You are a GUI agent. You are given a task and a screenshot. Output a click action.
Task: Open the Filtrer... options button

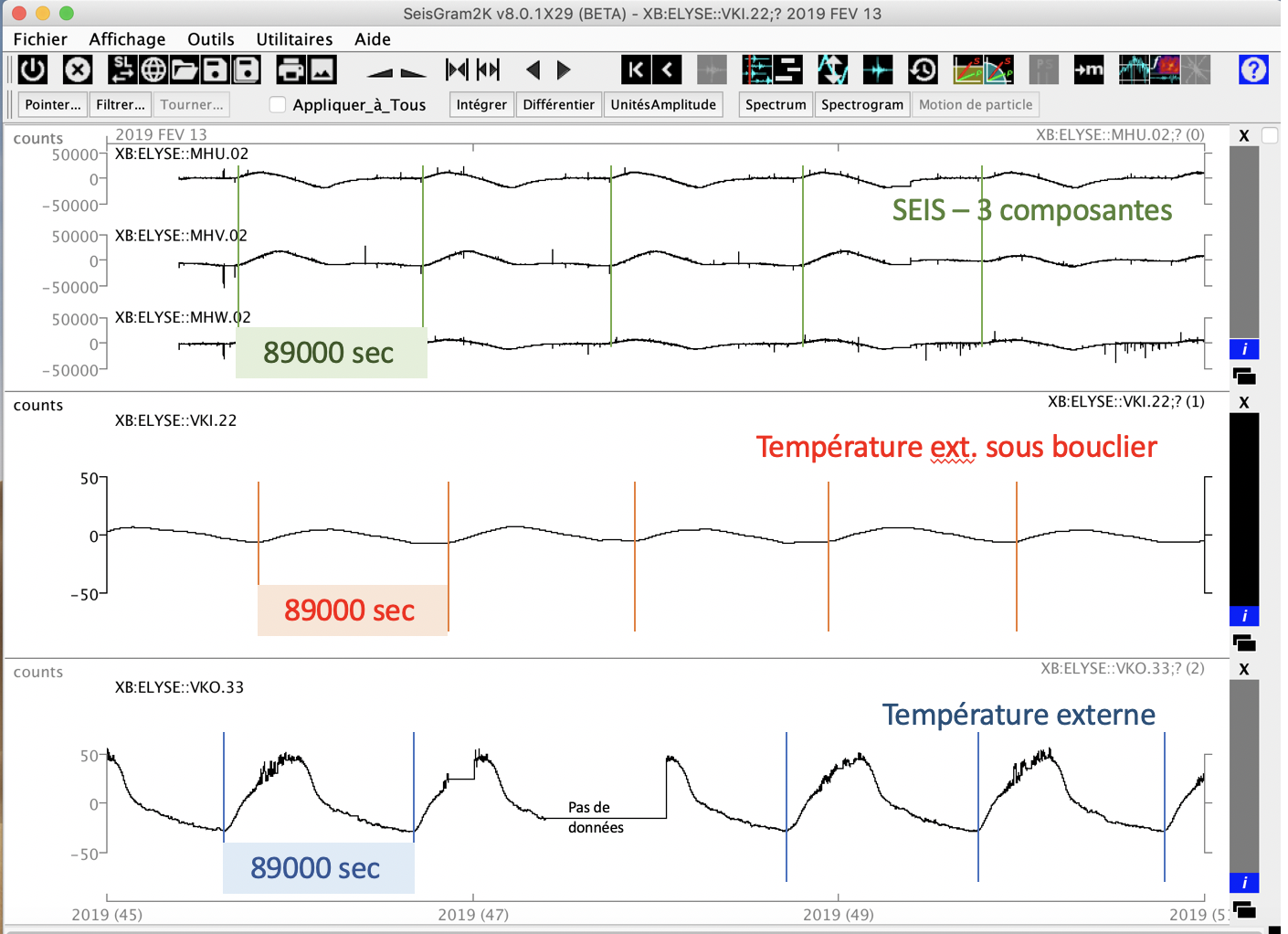pyautogui.click(x=120, y=105)
